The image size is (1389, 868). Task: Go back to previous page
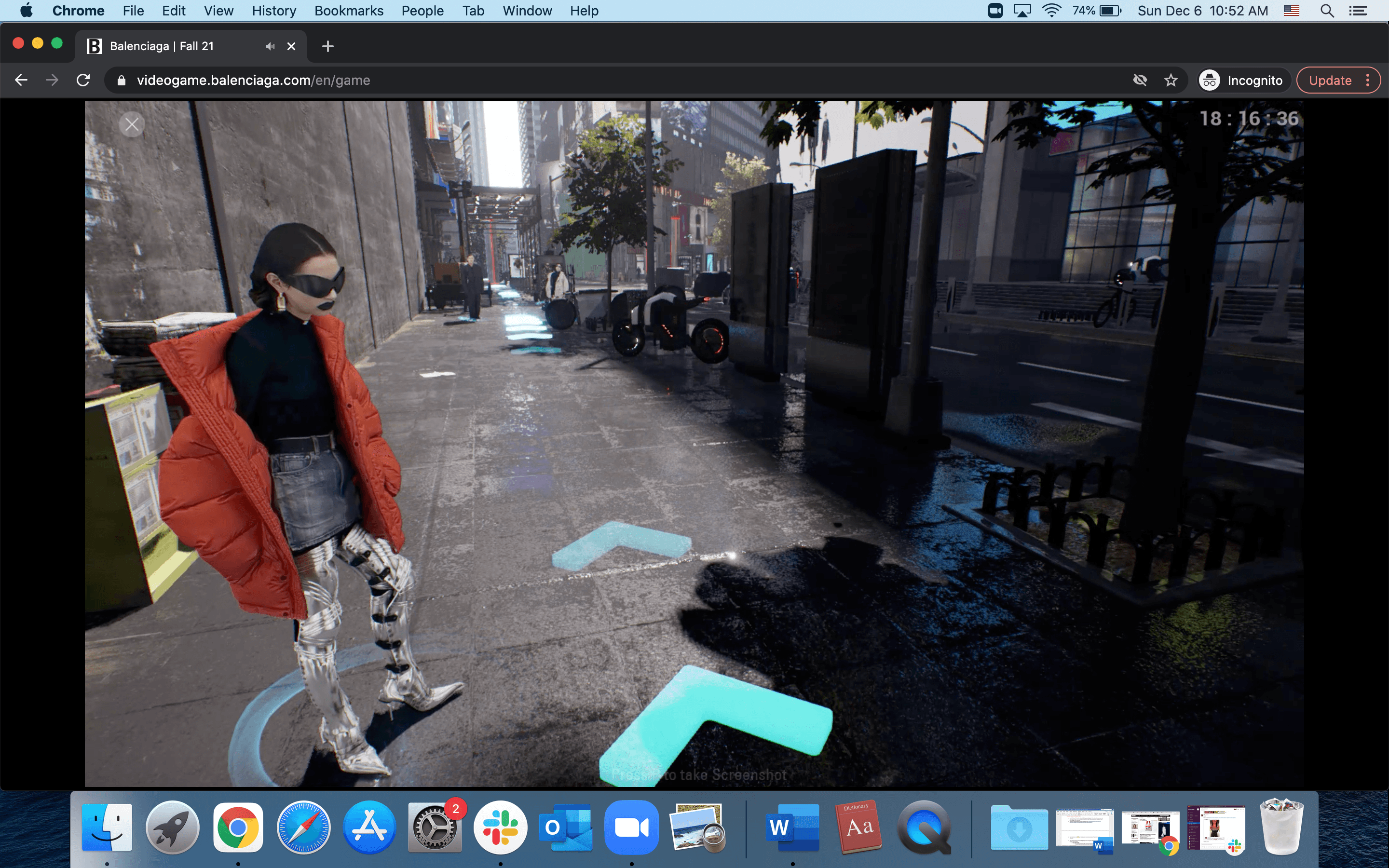pos(21,81)
